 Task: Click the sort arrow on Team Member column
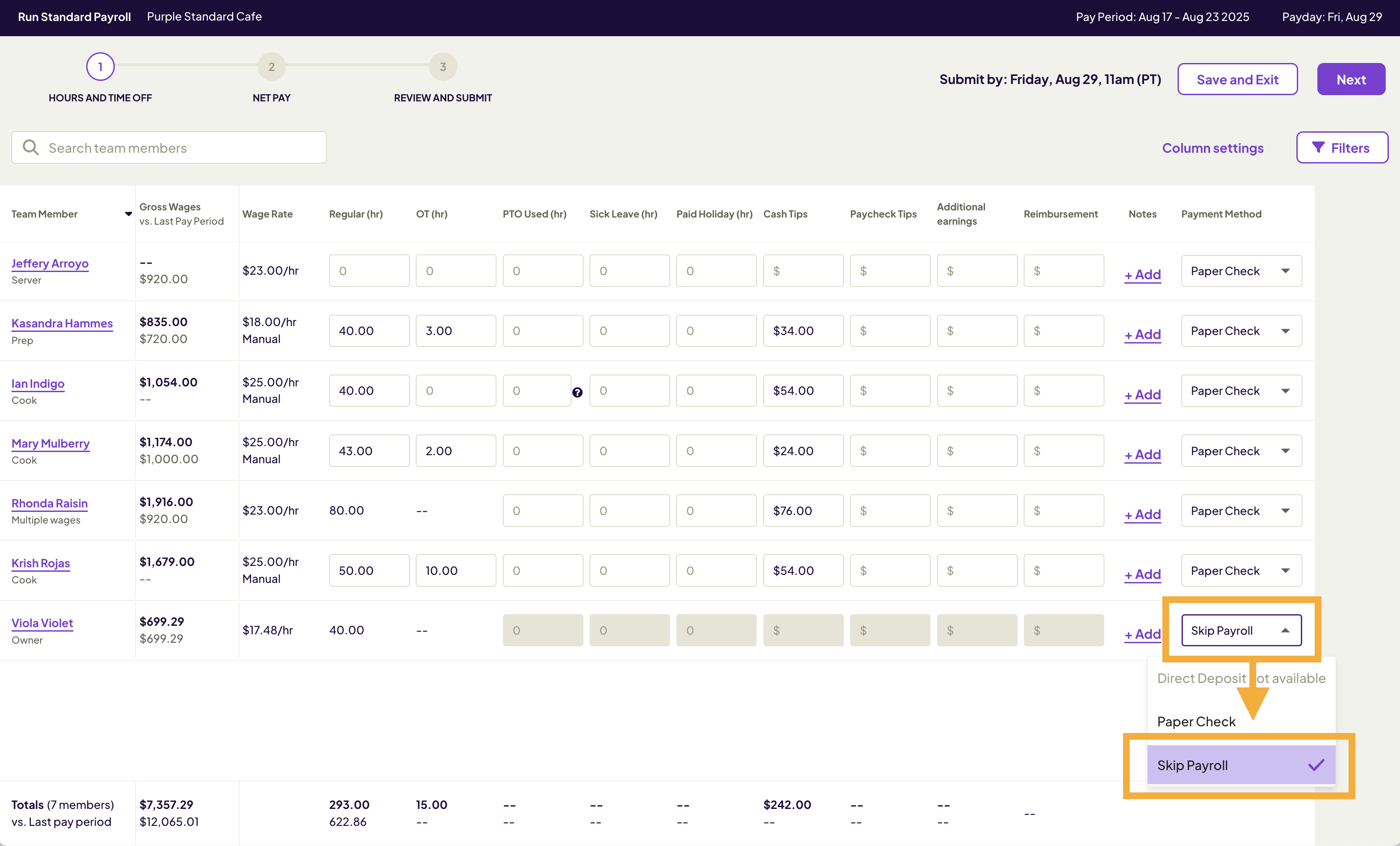point(128,215)
